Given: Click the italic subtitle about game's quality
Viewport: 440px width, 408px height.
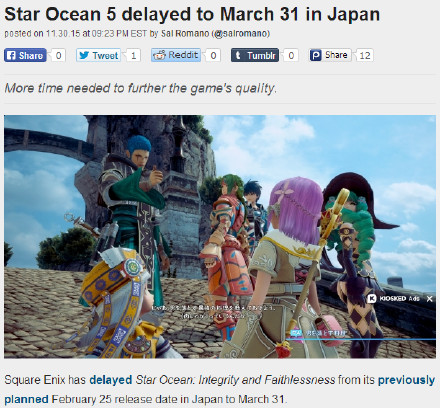Looking at the screenshot, I should point(141,88).
